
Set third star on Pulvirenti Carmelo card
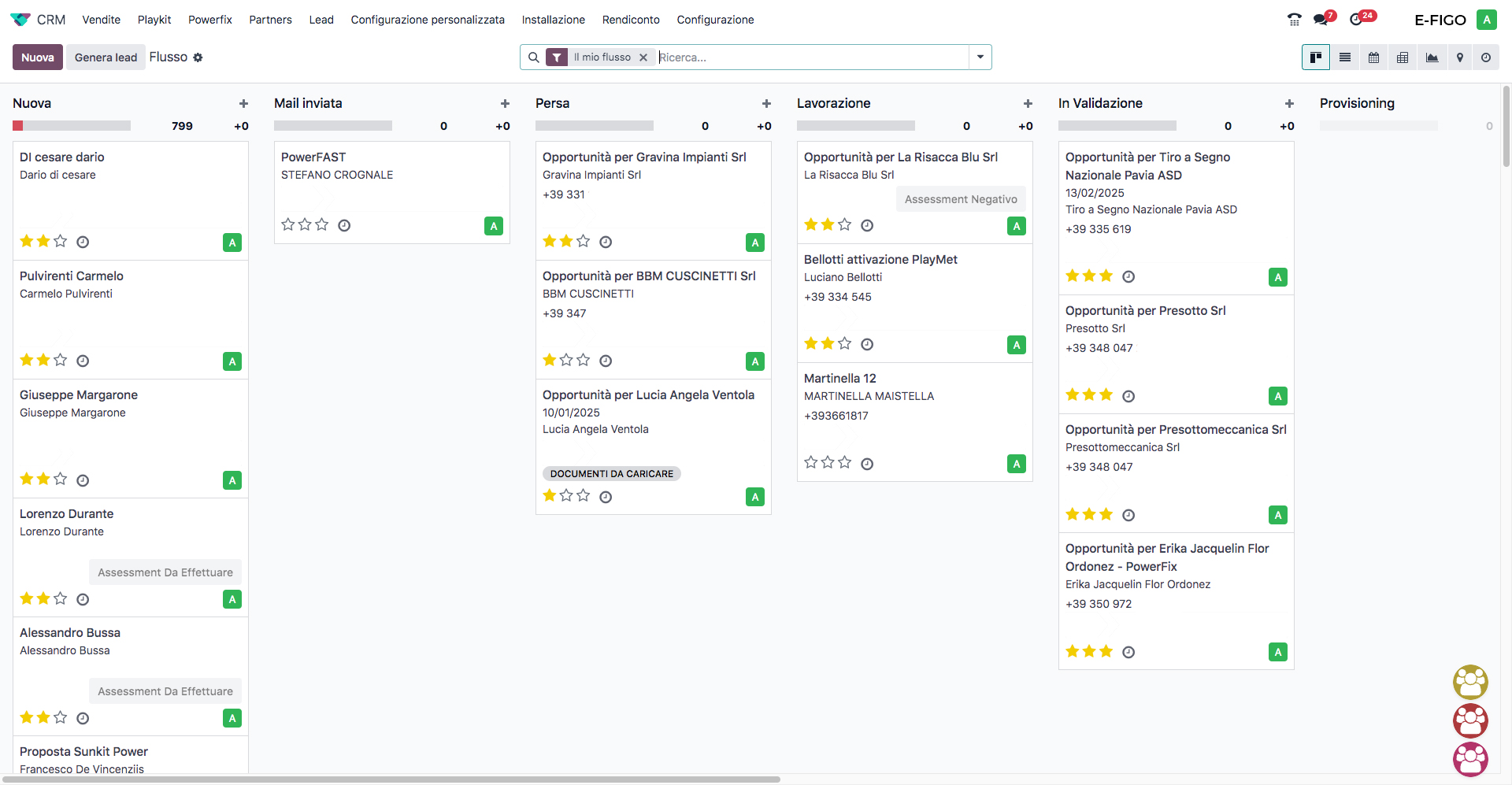[61, 360]
